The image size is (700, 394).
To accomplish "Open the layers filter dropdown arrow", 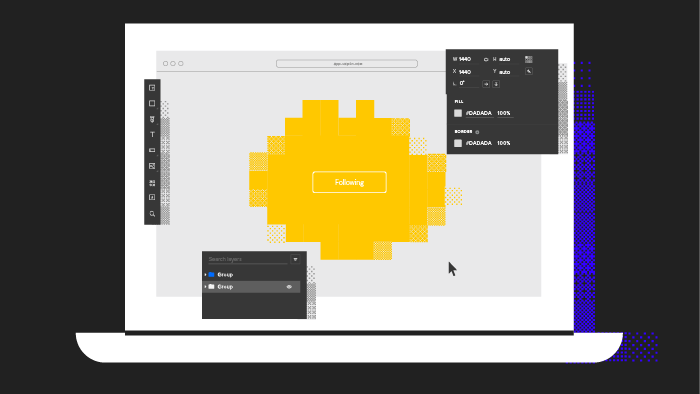I will (x=295, y=259).
